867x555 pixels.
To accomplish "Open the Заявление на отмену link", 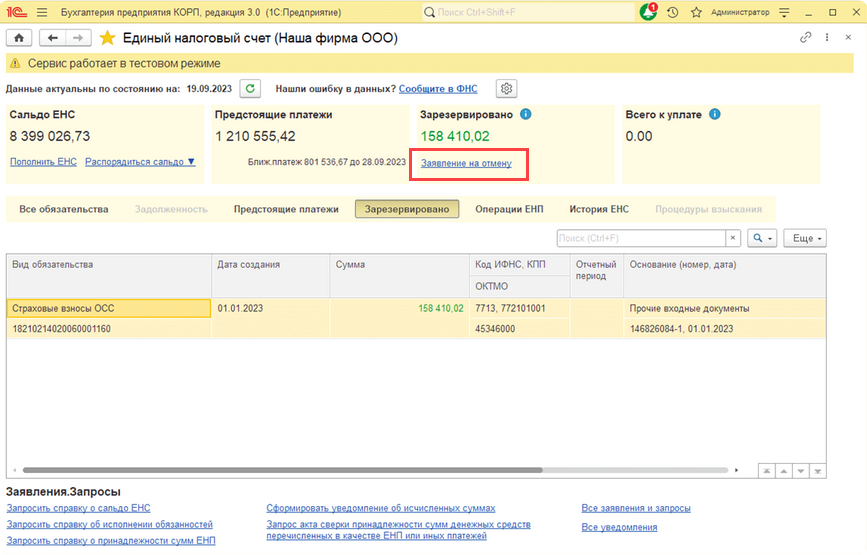I will 466,163.
